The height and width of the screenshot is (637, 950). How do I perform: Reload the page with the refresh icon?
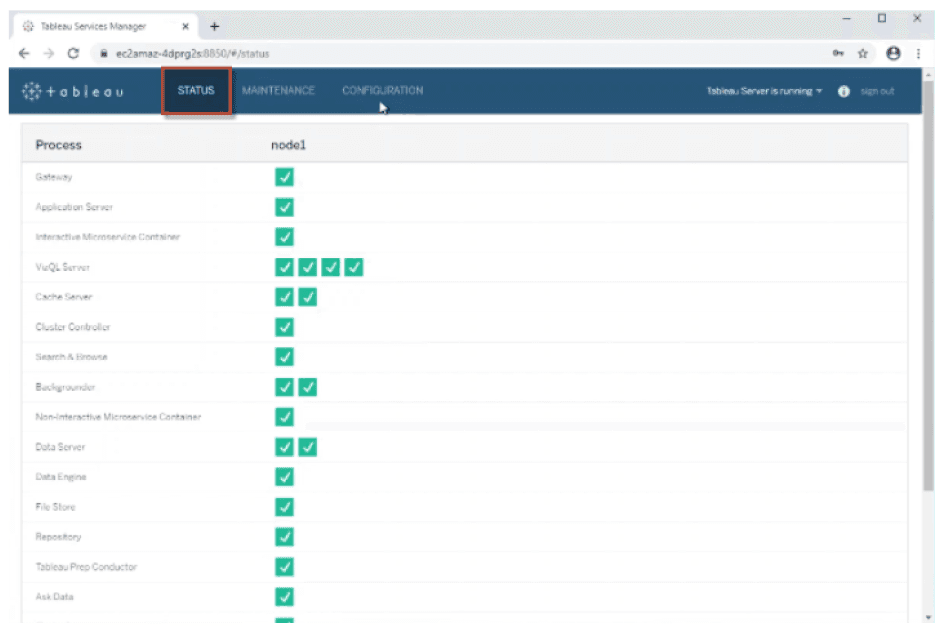tap(73, 53)
